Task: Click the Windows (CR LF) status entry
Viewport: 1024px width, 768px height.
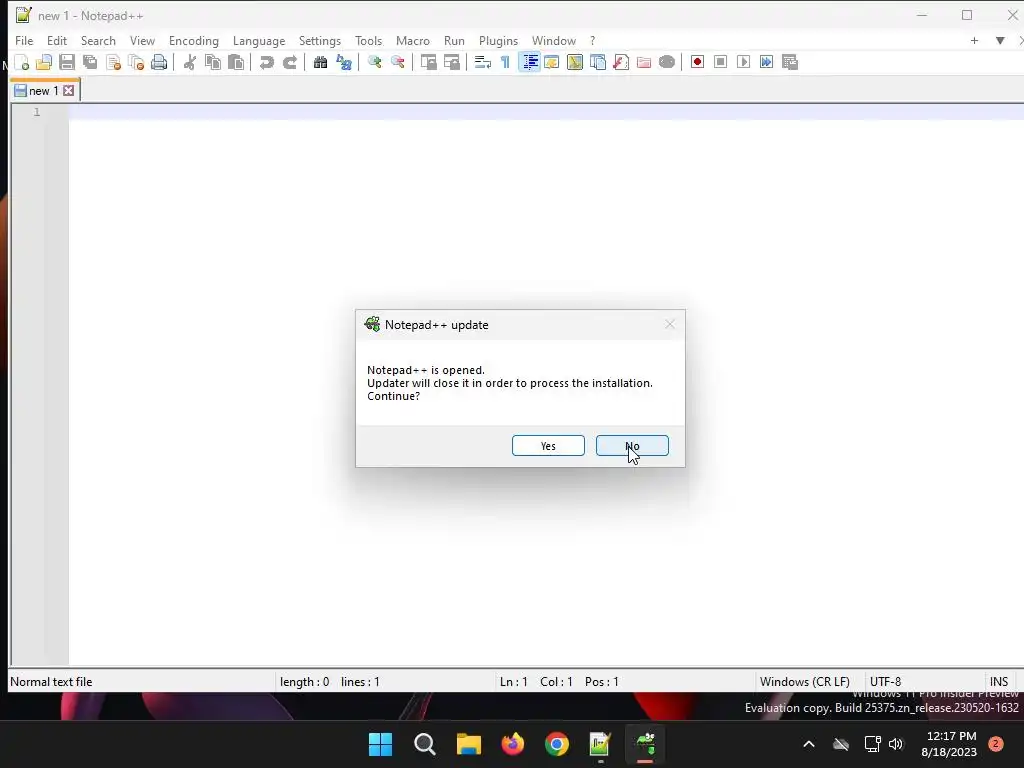Action: click(x=805, y=682)
